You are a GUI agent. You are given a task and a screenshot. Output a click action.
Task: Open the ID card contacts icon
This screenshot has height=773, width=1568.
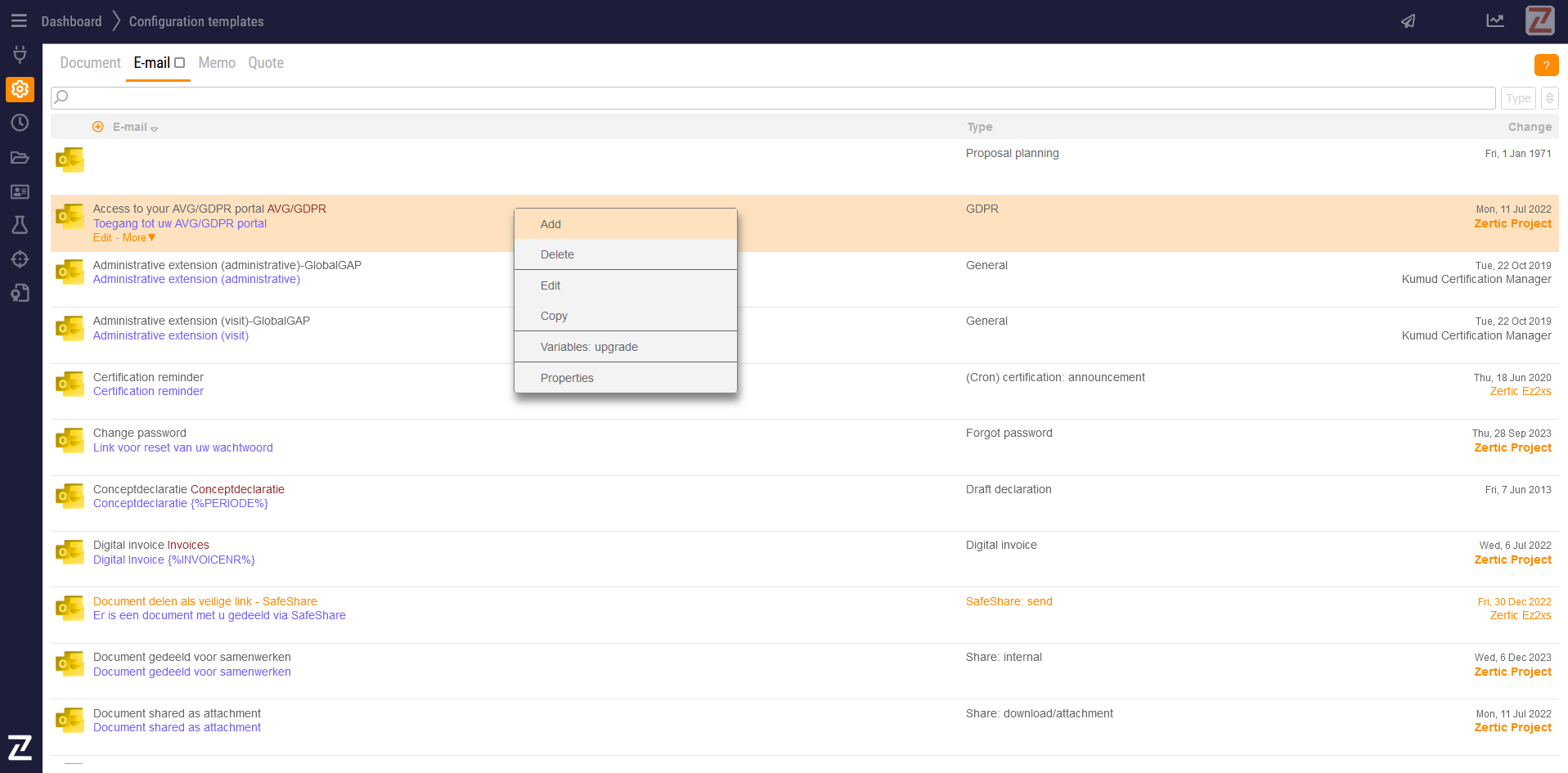click(x=20, y=191)
